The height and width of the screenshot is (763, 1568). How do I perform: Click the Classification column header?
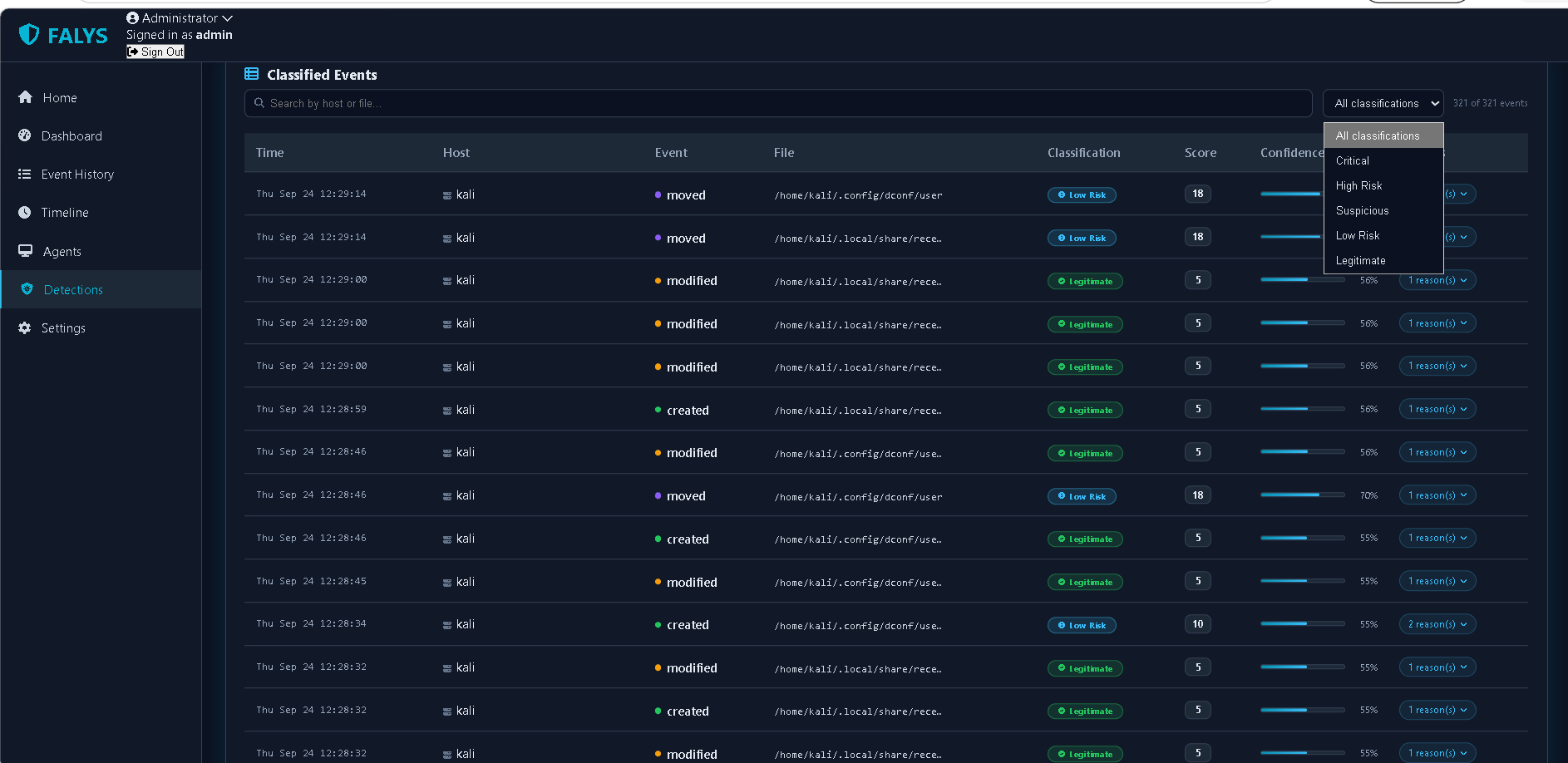[x=1084, y=153]
